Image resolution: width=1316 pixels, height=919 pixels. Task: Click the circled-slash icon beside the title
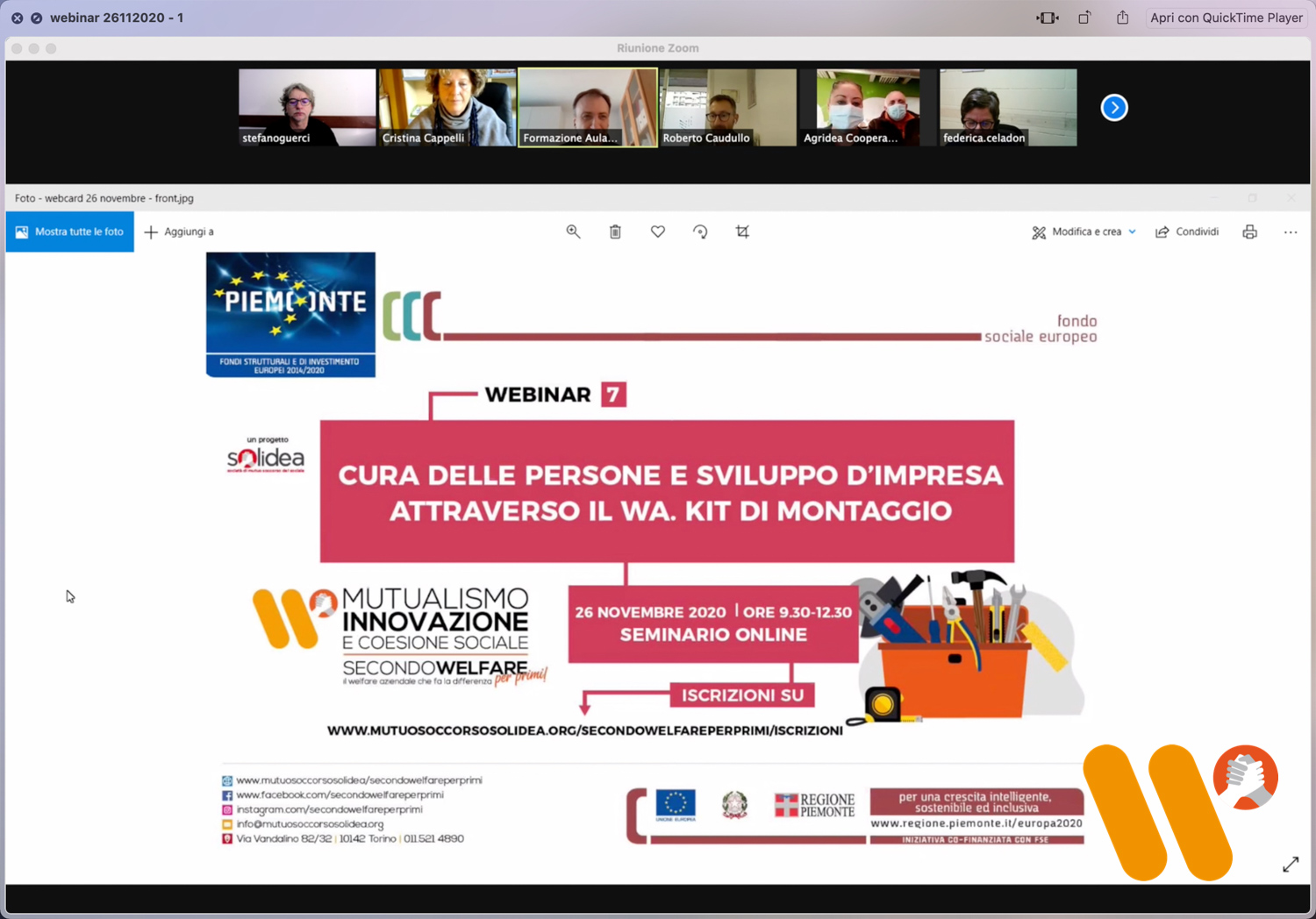click(36, 18)
